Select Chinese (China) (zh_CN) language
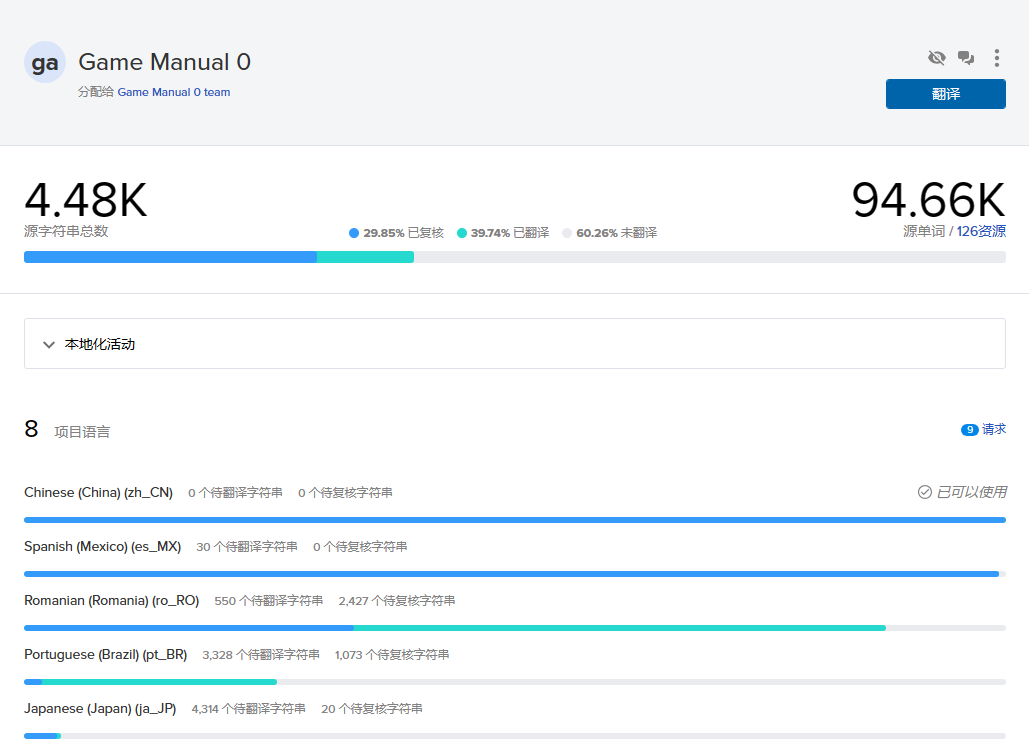1029x756 pixels. 98,492
